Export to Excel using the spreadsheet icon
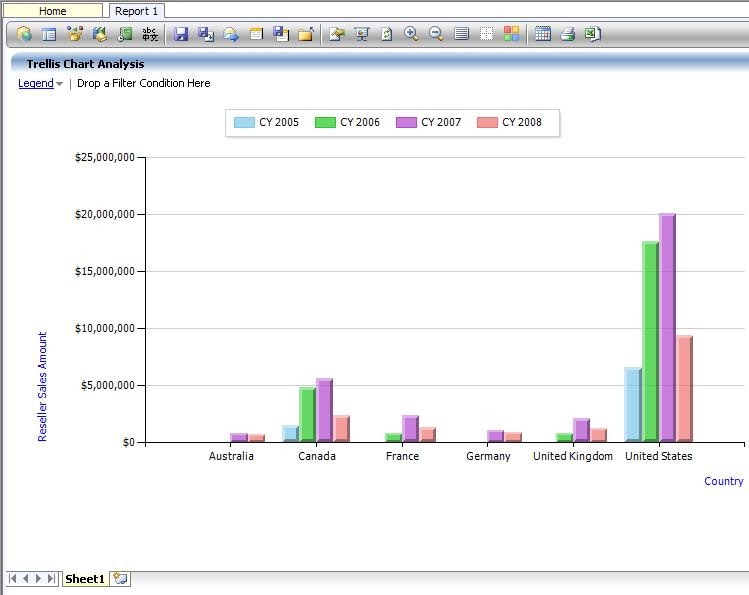The image size is (749, 595). click(593, 34)
